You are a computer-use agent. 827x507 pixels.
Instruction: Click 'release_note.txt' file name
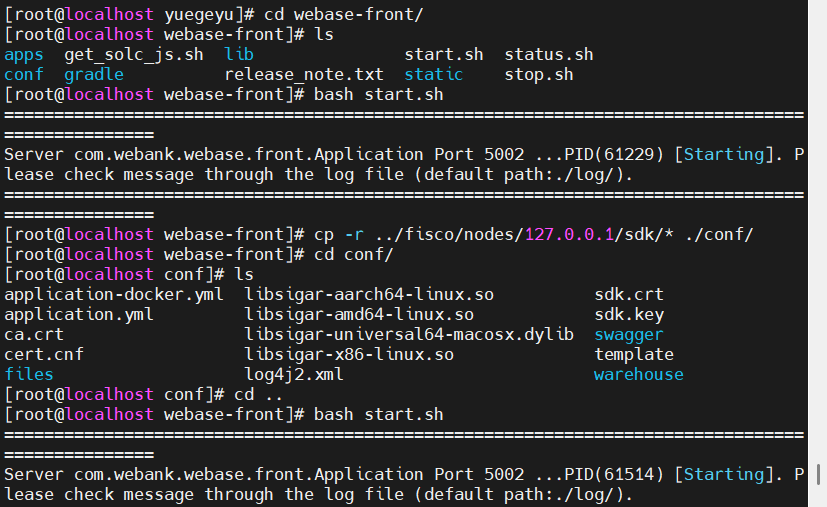click(304, 75)
